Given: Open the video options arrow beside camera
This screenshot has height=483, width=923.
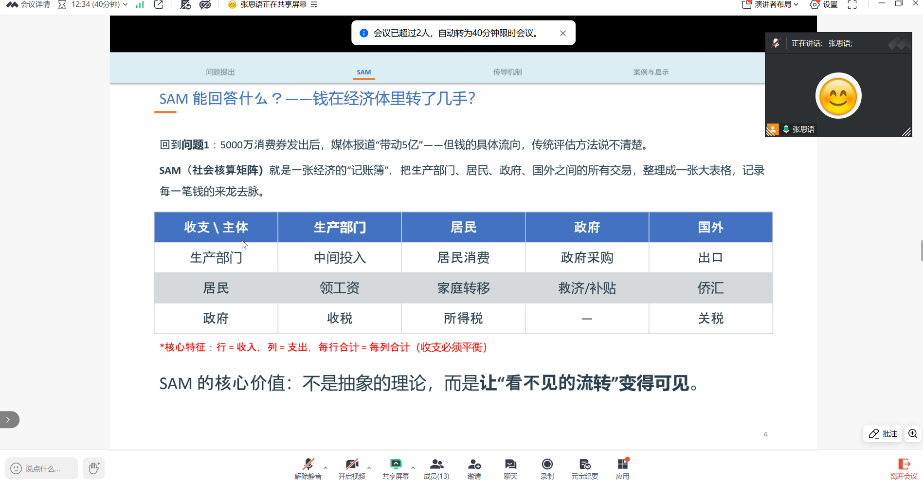Looking at the screenshot, I should (x=369, y=468).
